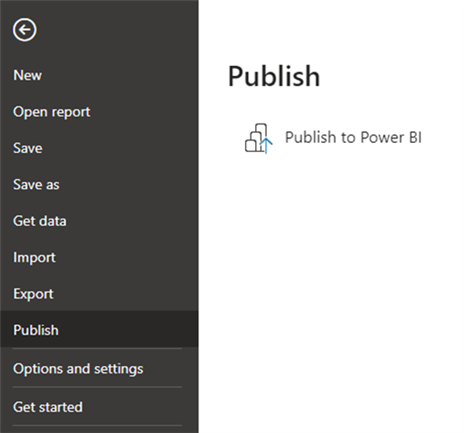Click the highlighted Publish sidebar item

(x=99, y=329)
